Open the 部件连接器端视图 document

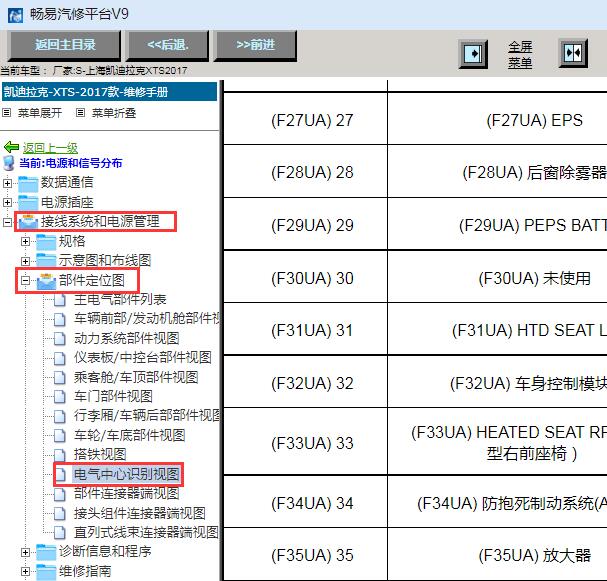point(127,494)
